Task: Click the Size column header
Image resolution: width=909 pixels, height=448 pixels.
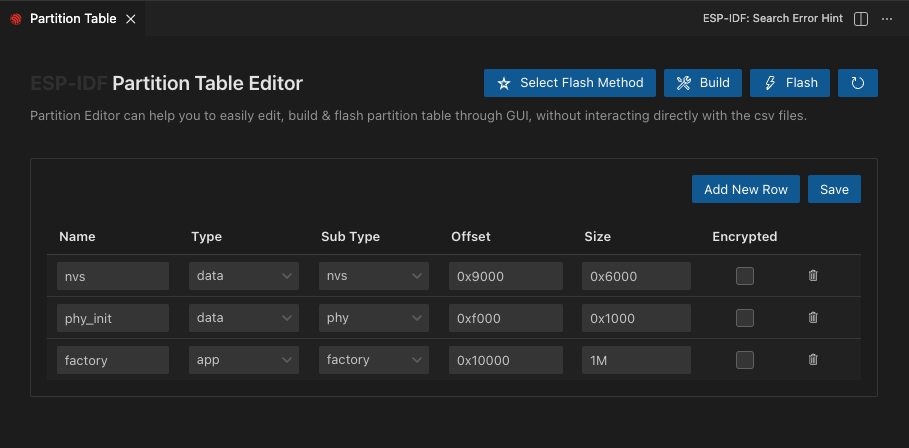Action: point(598,236)
